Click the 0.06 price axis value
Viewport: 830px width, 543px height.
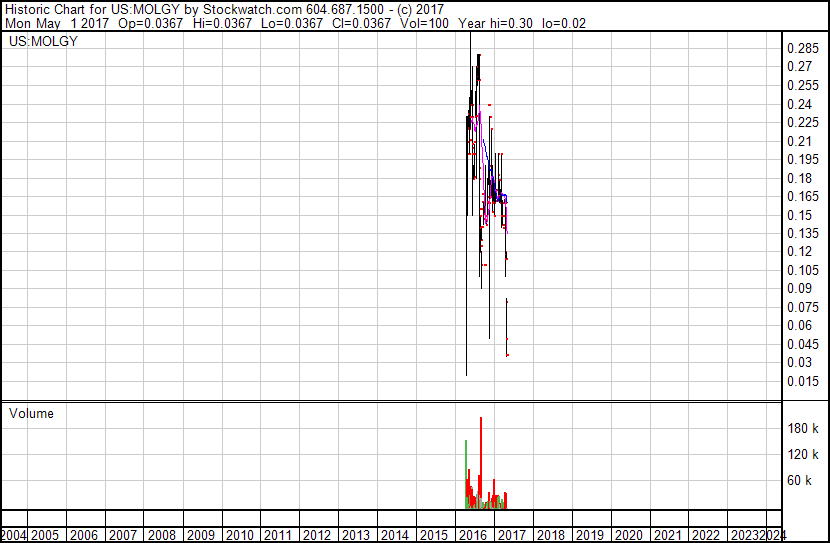click(x=800, y=325)
